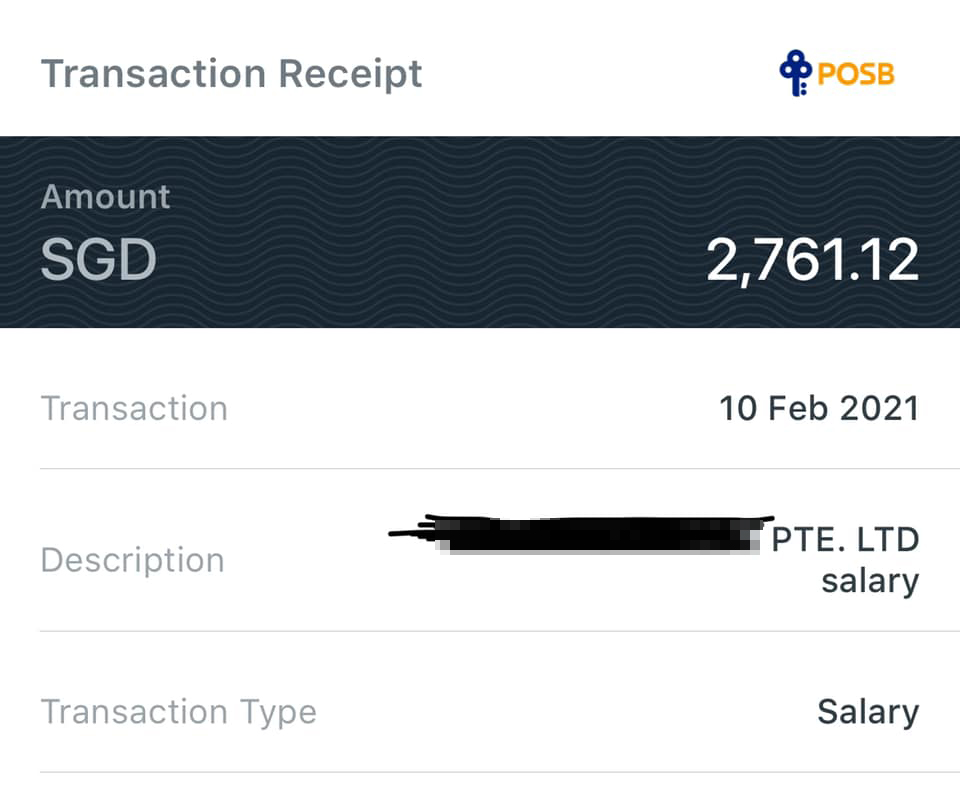Click the Amount label in the banner
The width and height of the screenshot is (960, 802).
click(x=105, y=197)
